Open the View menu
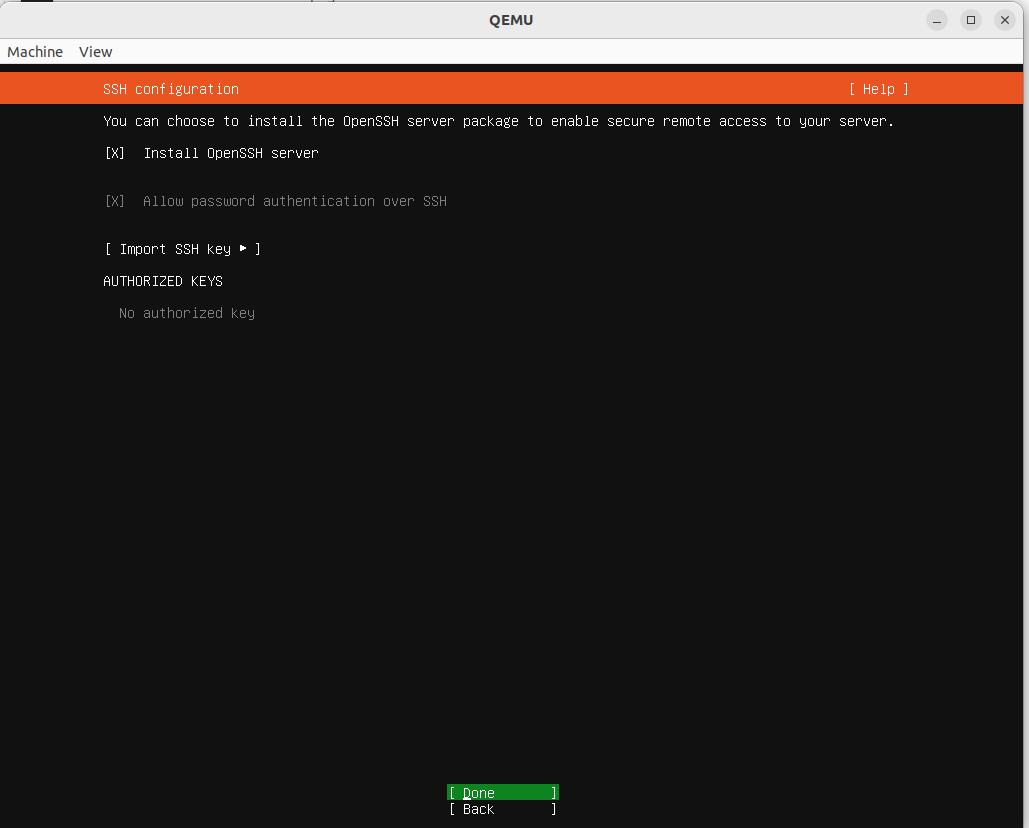 click(x=95, y=52)
